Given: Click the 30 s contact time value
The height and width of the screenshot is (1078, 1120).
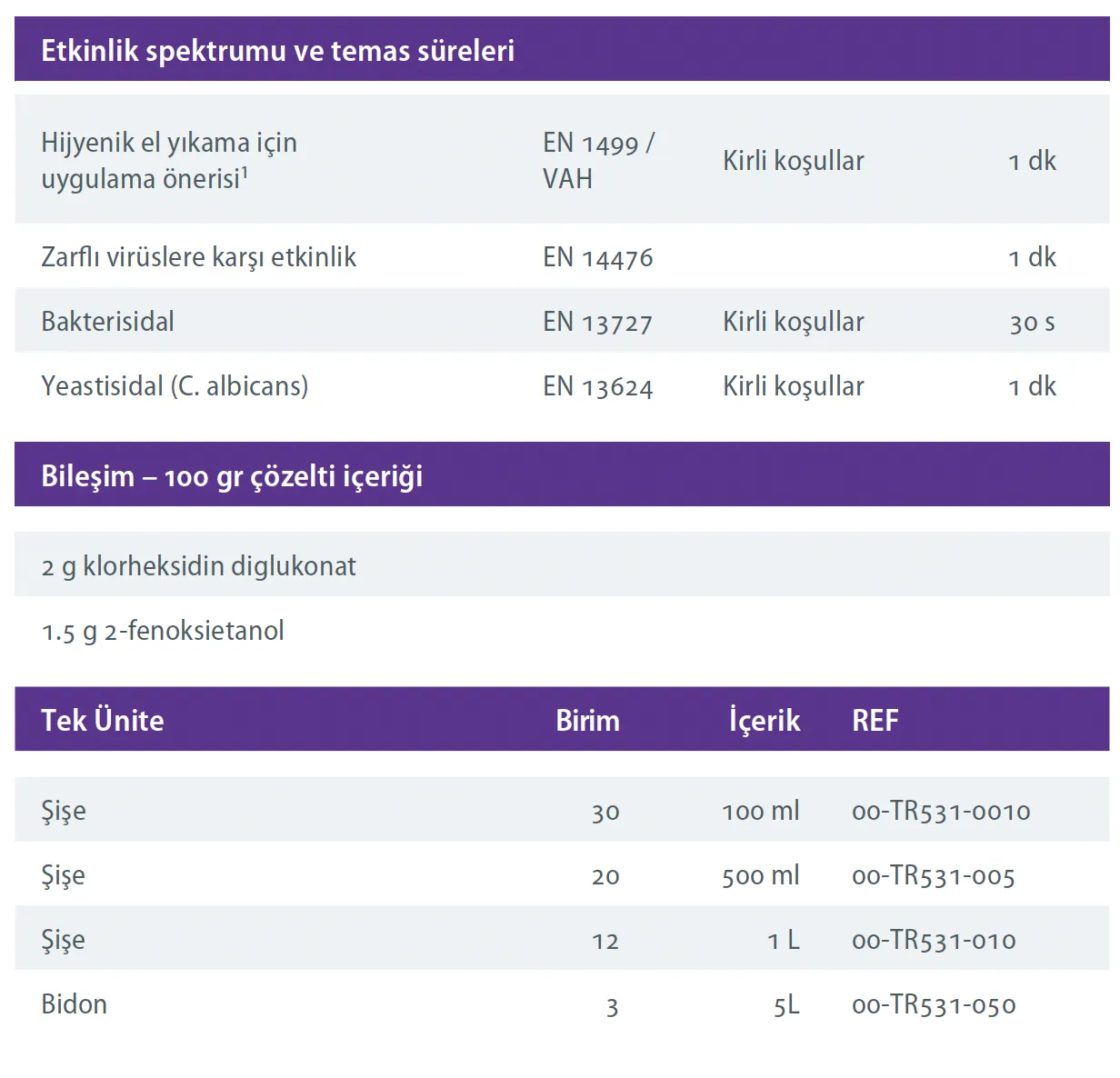Looking at the screenshot, I should (x=1032, y=323).
